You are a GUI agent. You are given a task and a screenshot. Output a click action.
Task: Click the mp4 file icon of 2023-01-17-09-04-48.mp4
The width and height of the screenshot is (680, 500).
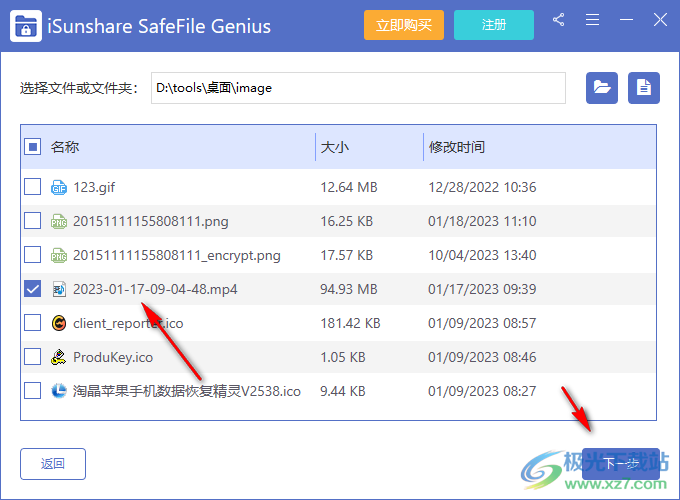pyautogui.click(x=59, y=289)
